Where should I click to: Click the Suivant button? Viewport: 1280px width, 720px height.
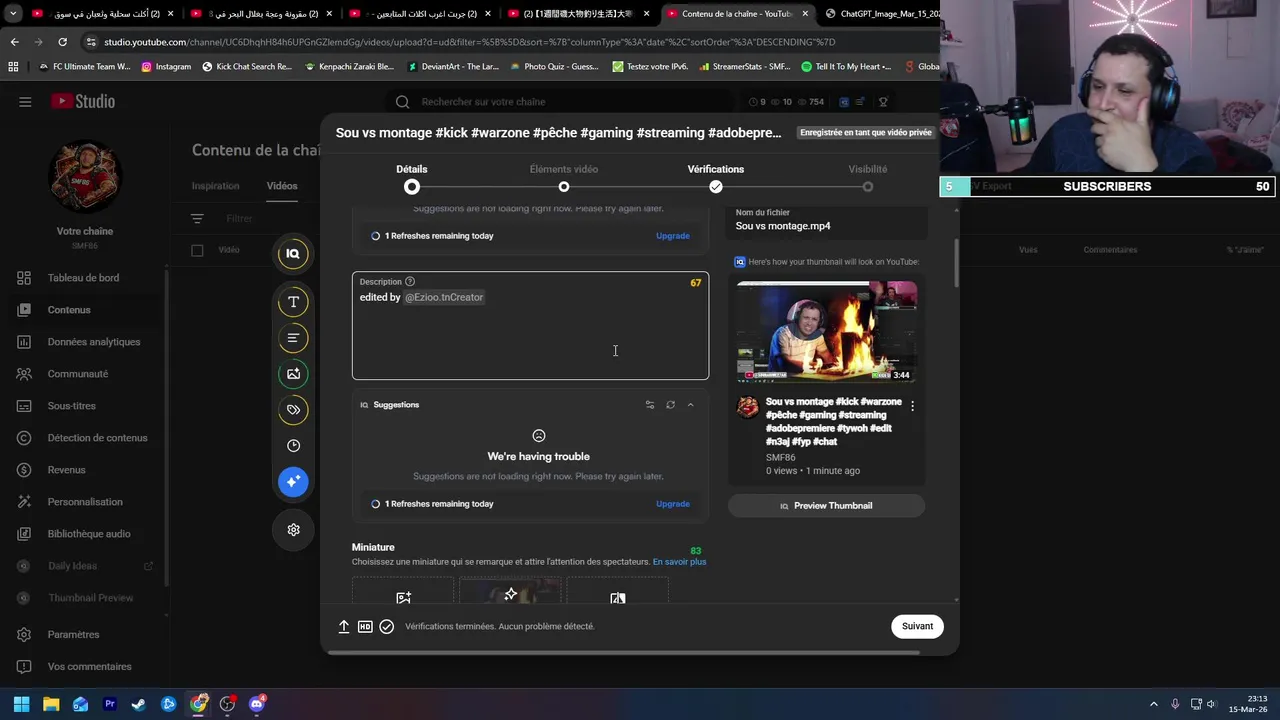pos(917,626)
